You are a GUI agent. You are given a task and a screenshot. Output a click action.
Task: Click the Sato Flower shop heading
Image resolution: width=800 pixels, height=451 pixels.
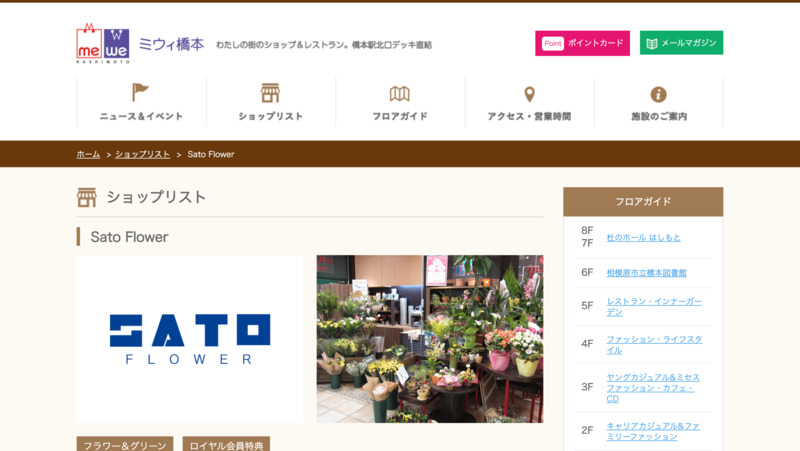click(130, 237)
